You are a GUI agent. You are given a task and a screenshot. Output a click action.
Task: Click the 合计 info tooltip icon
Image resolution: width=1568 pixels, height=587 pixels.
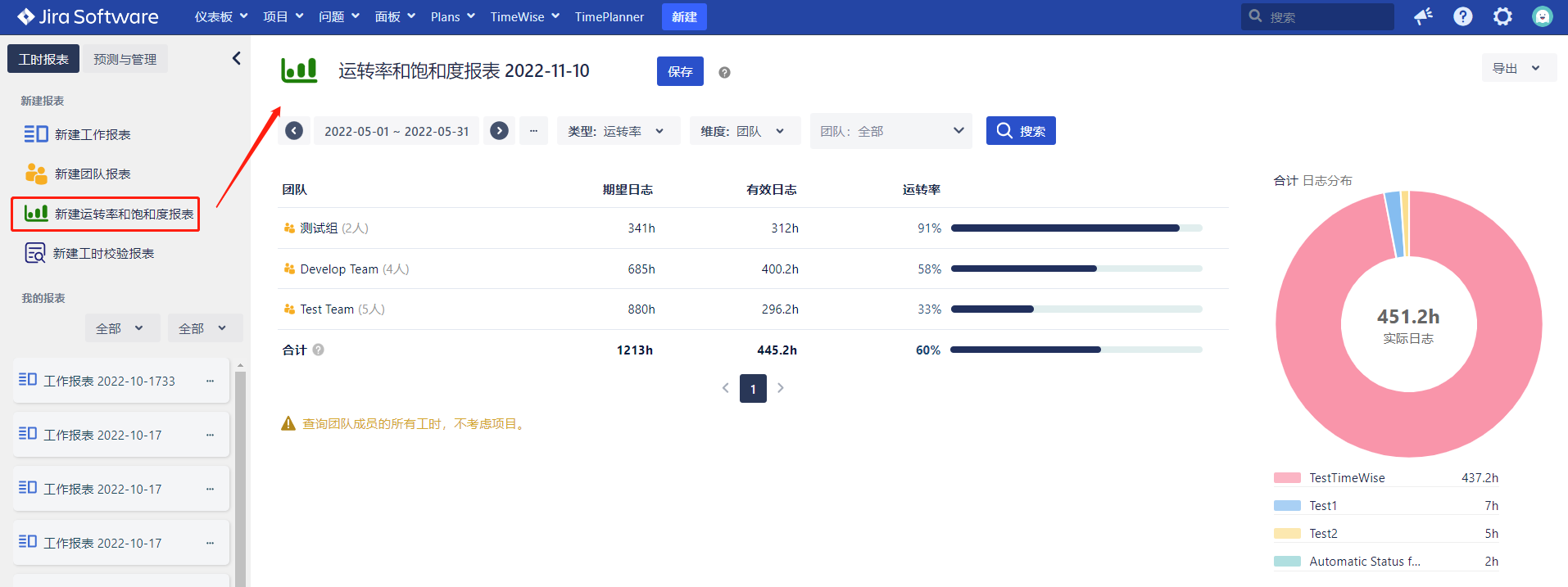click(319, 350)
